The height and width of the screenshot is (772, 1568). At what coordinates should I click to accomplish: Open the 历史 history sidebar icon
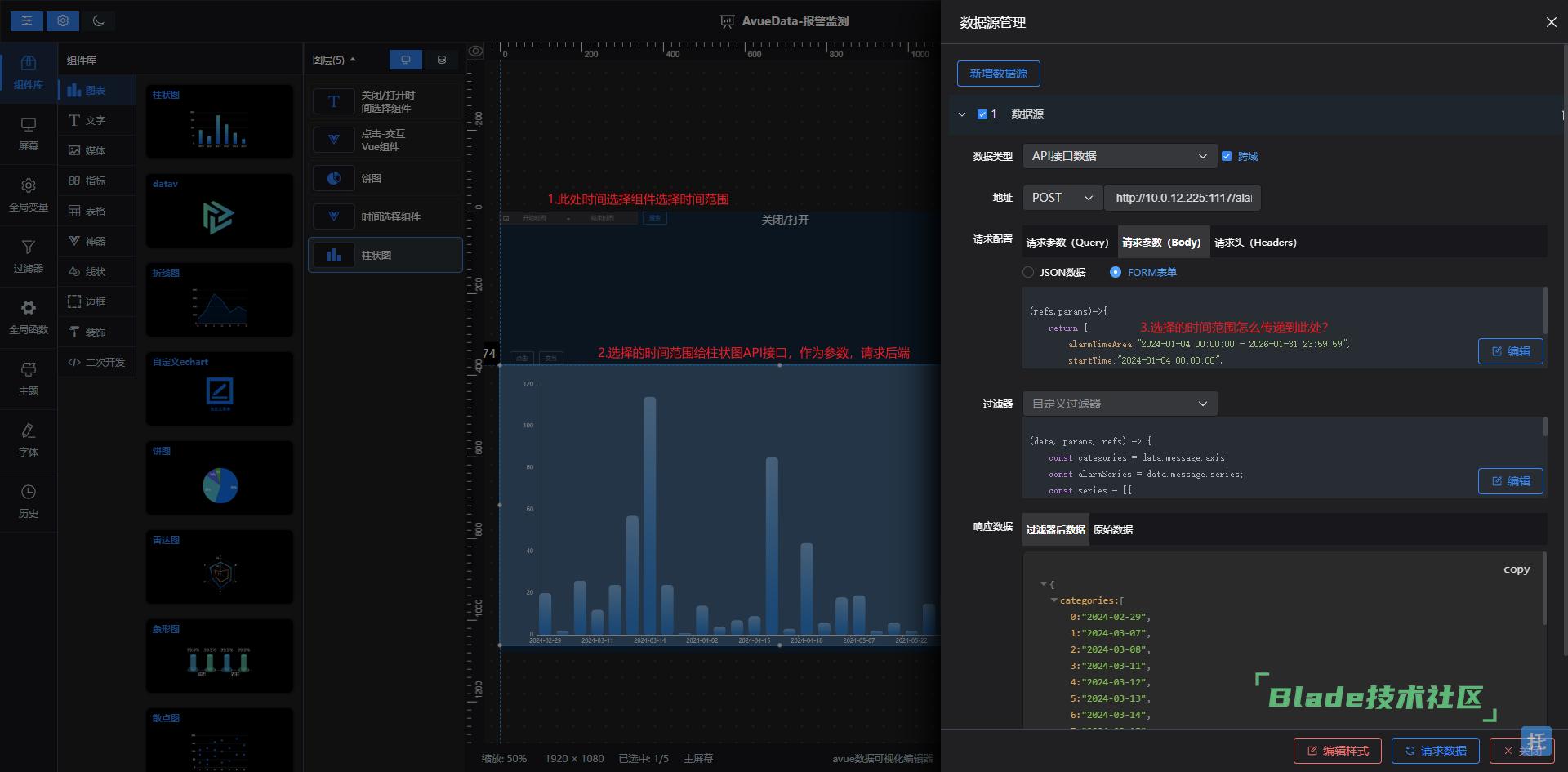click(x=29, y=501)
